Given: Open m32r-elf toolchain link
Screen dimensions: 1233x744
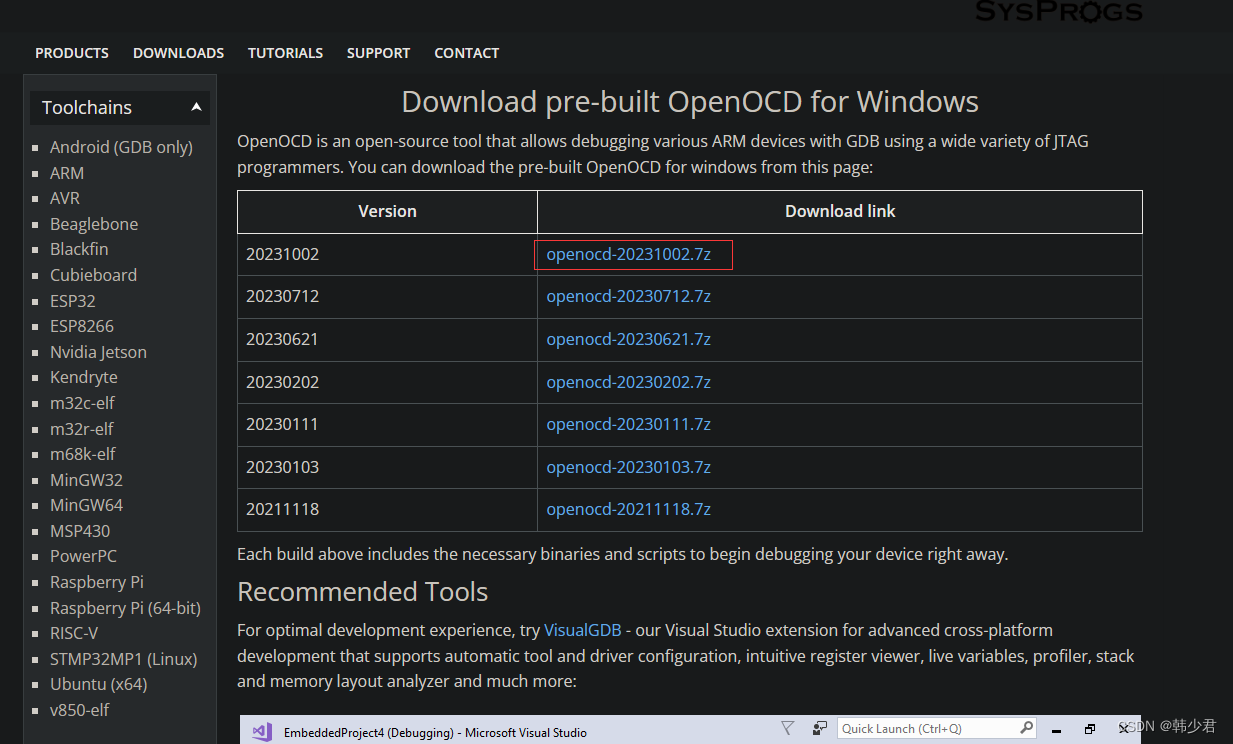Looking at the screenshot, I should [x=82, y=429].
